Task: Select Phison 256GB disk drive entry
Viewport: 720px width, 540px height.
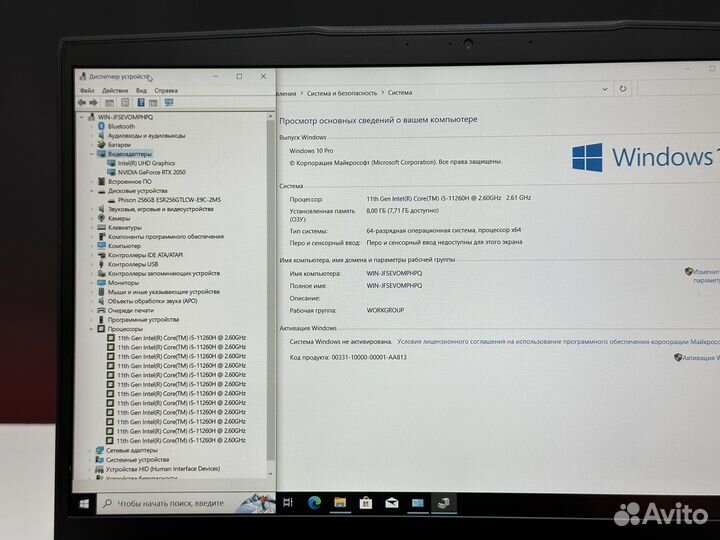Action: click(x=169, y=200)
